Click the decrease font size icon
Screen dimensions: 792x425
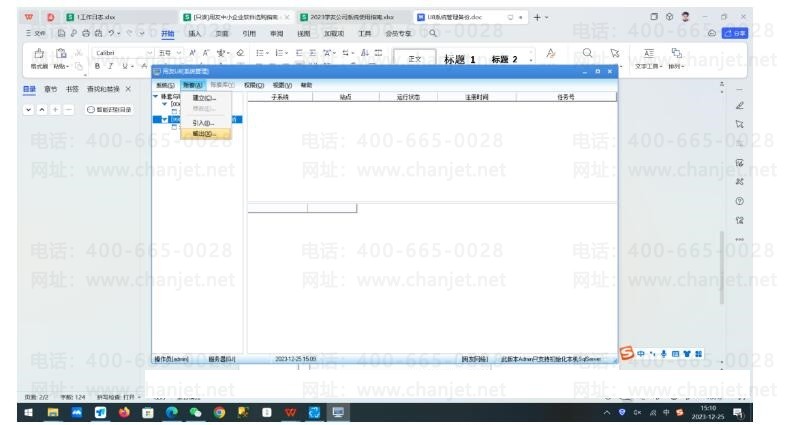[x=206, y=53]
